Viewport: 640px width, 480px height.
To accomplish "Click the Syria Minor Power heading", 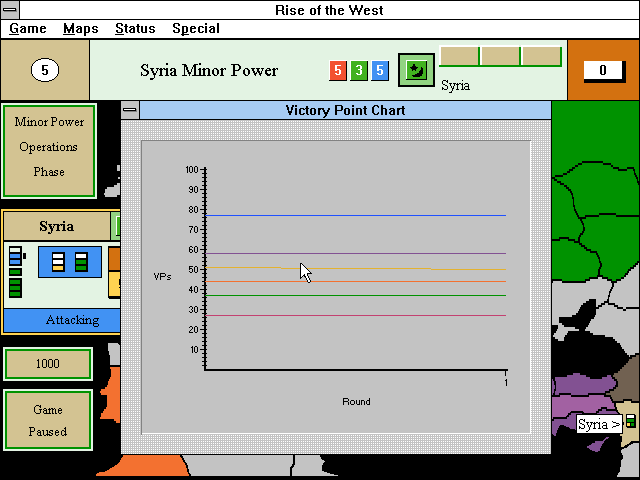I will [x=209, y=70].
